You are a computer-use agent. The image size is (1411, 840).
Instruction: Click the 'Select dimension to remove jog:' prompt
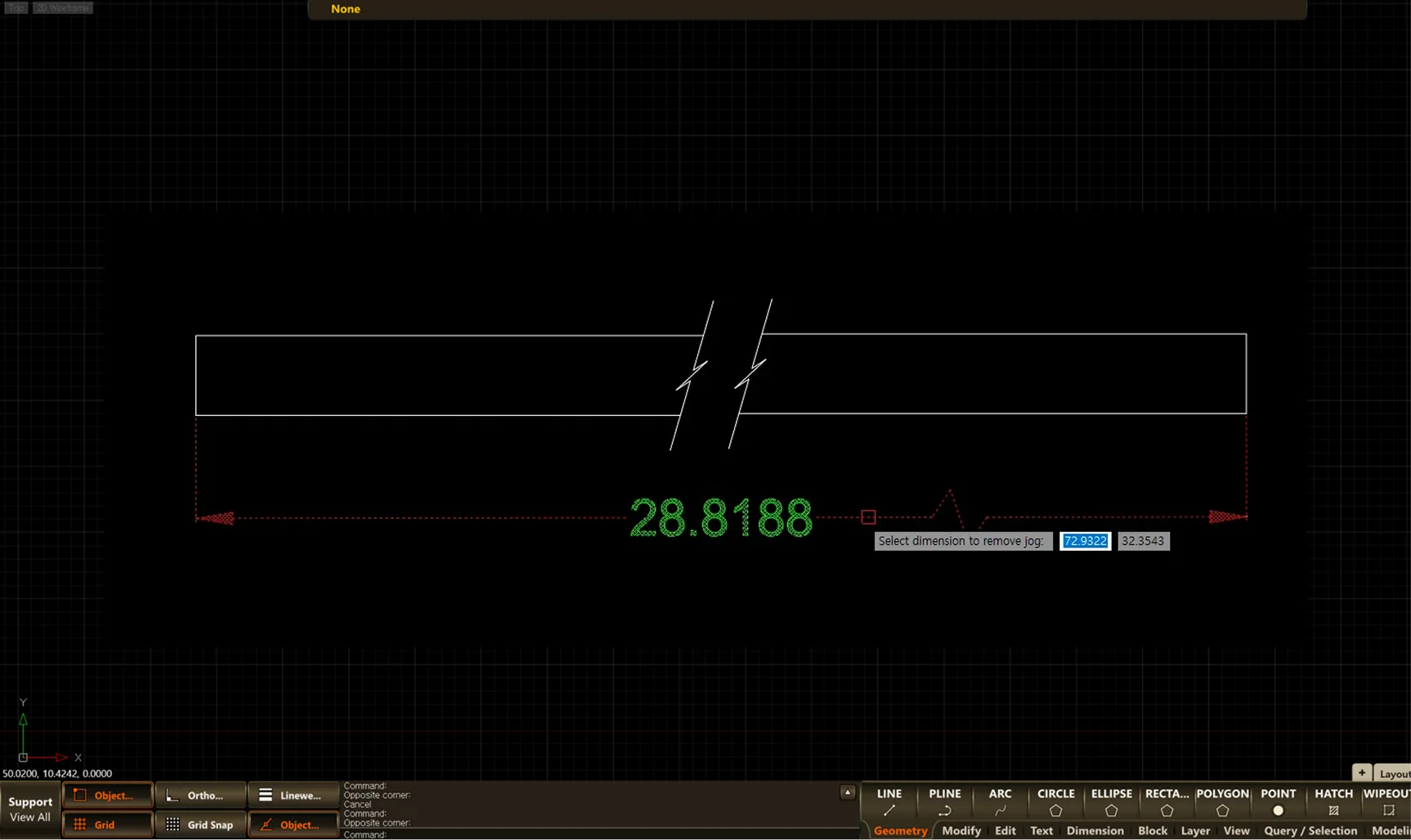tap(961, 541)
